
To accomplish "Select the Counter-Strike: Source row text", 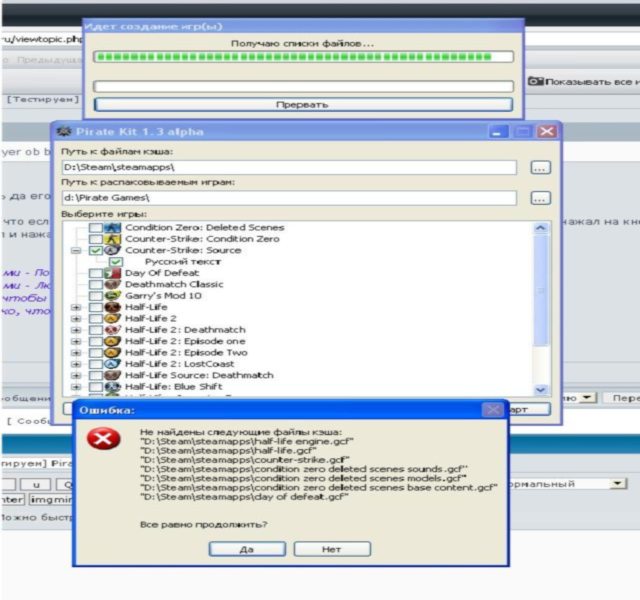I will pos(183,250).
